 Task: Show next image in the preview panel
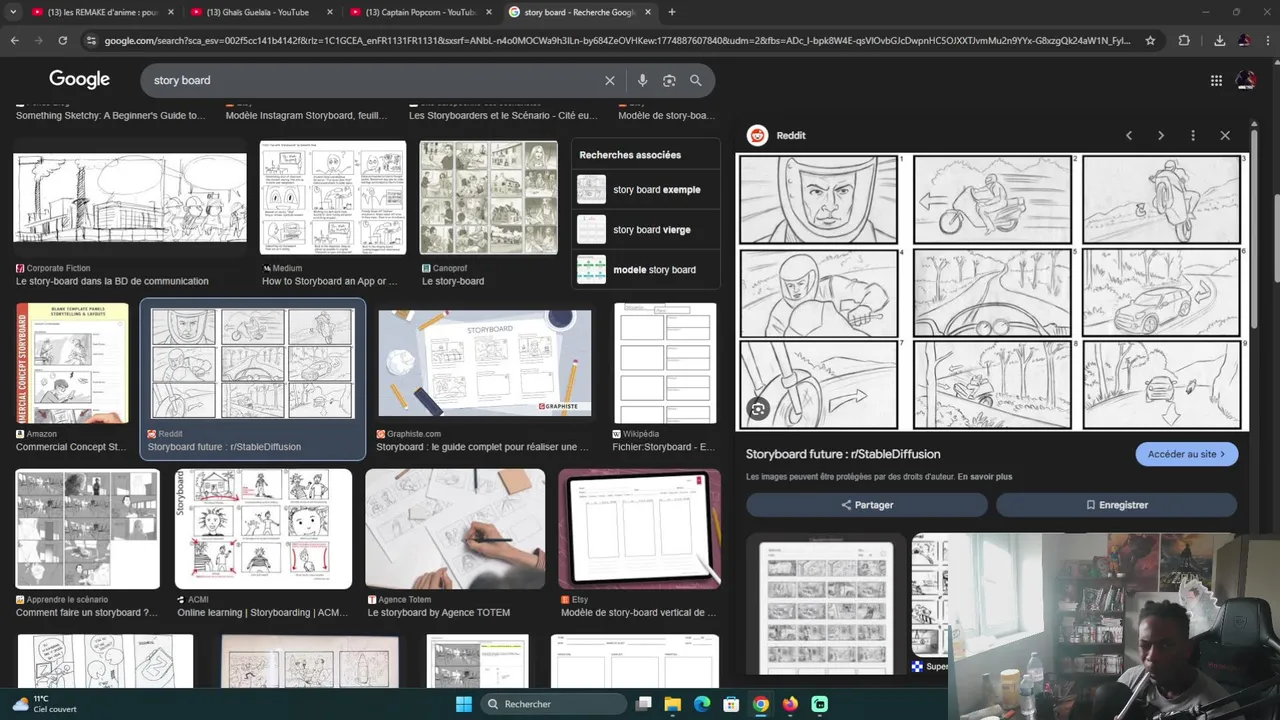point(1161,135)
